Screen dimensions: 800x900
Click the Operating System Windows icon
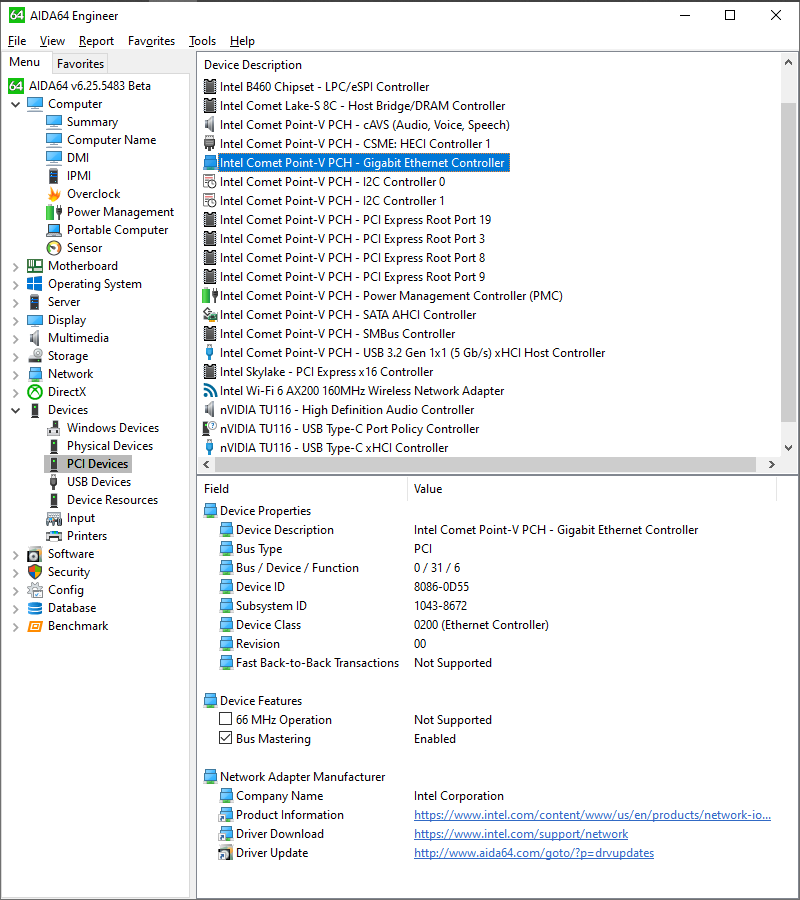[35, 284]
